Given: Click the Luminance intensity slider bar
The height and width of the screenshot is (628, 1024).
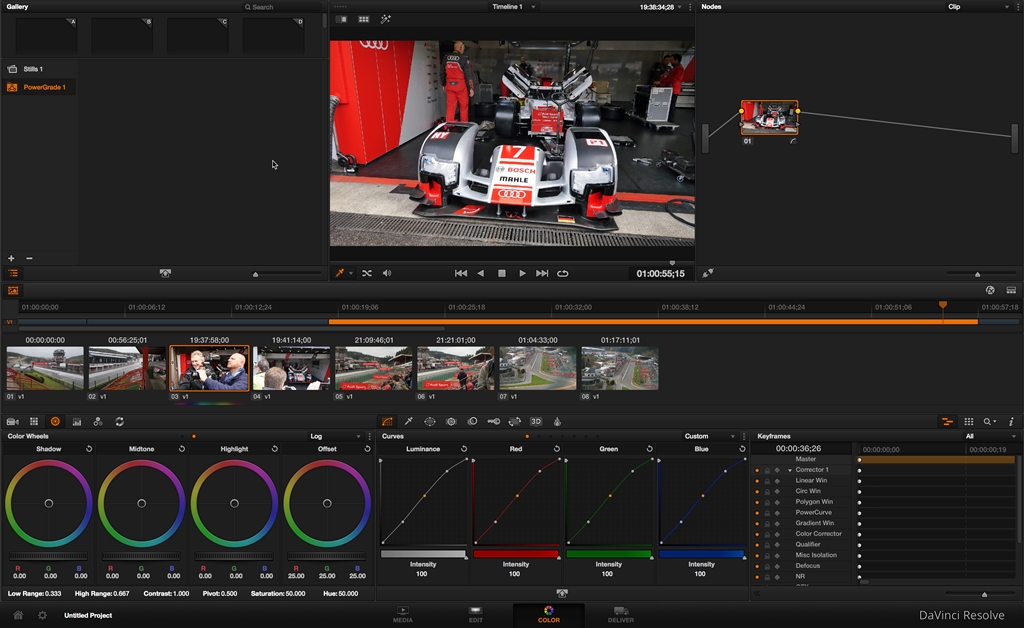Looking at the screenshot, I should 423,554.
